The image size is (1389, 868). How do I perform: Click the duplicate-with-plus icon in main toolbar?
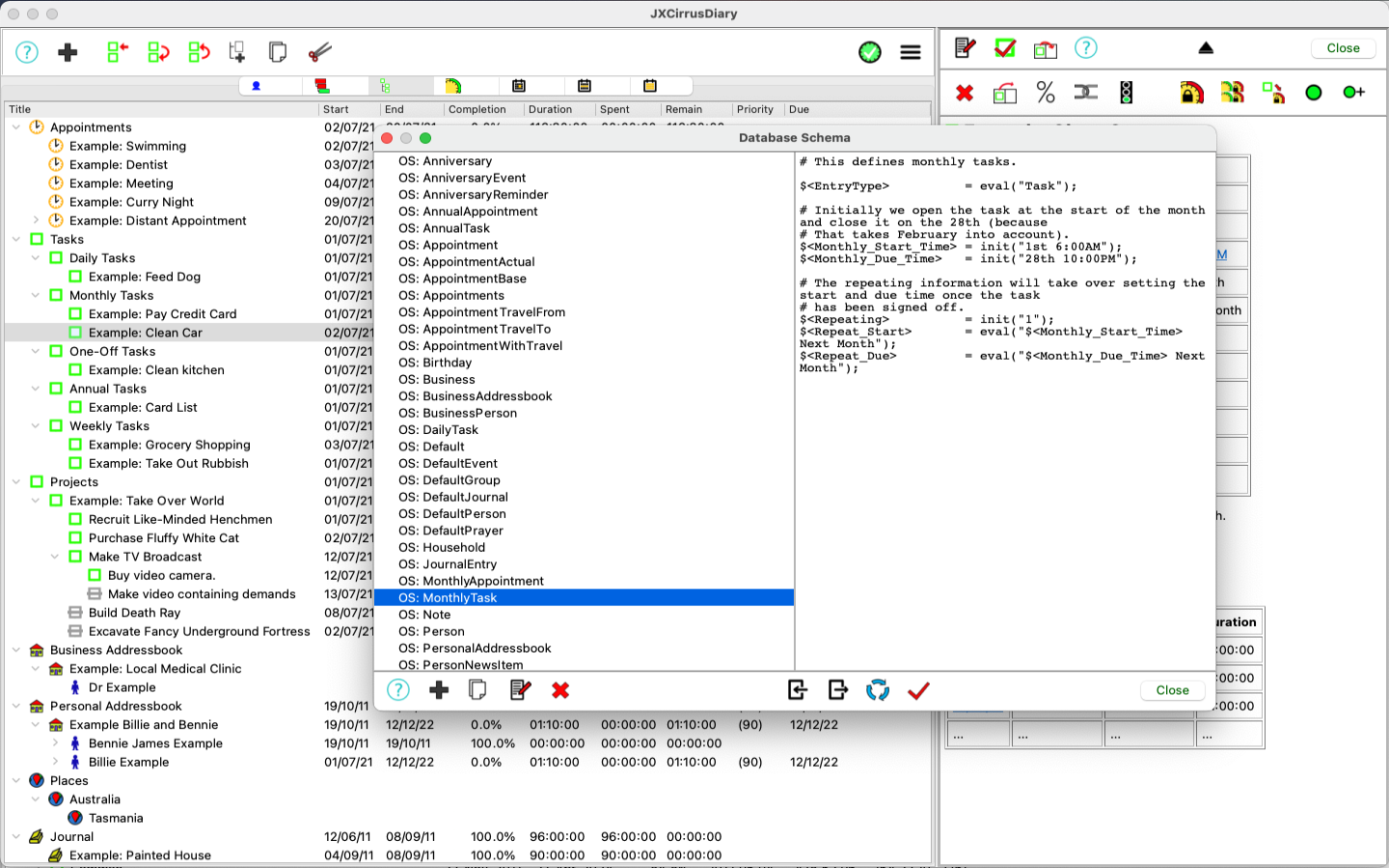pyautogui.click(x=237, y=52)
